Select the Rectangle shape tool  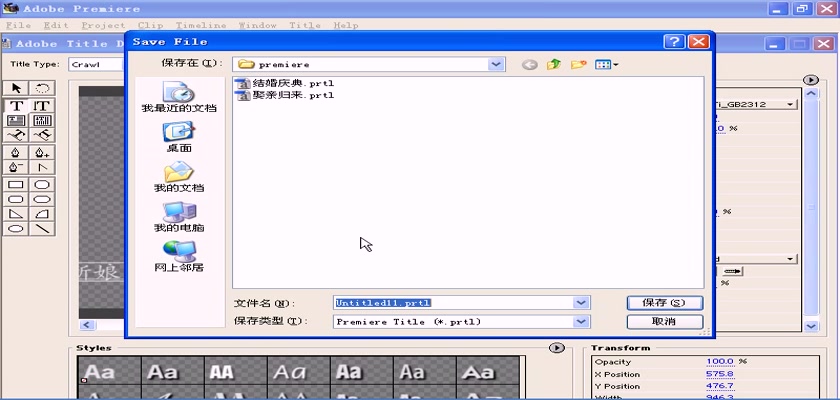(x=16, y=185)
